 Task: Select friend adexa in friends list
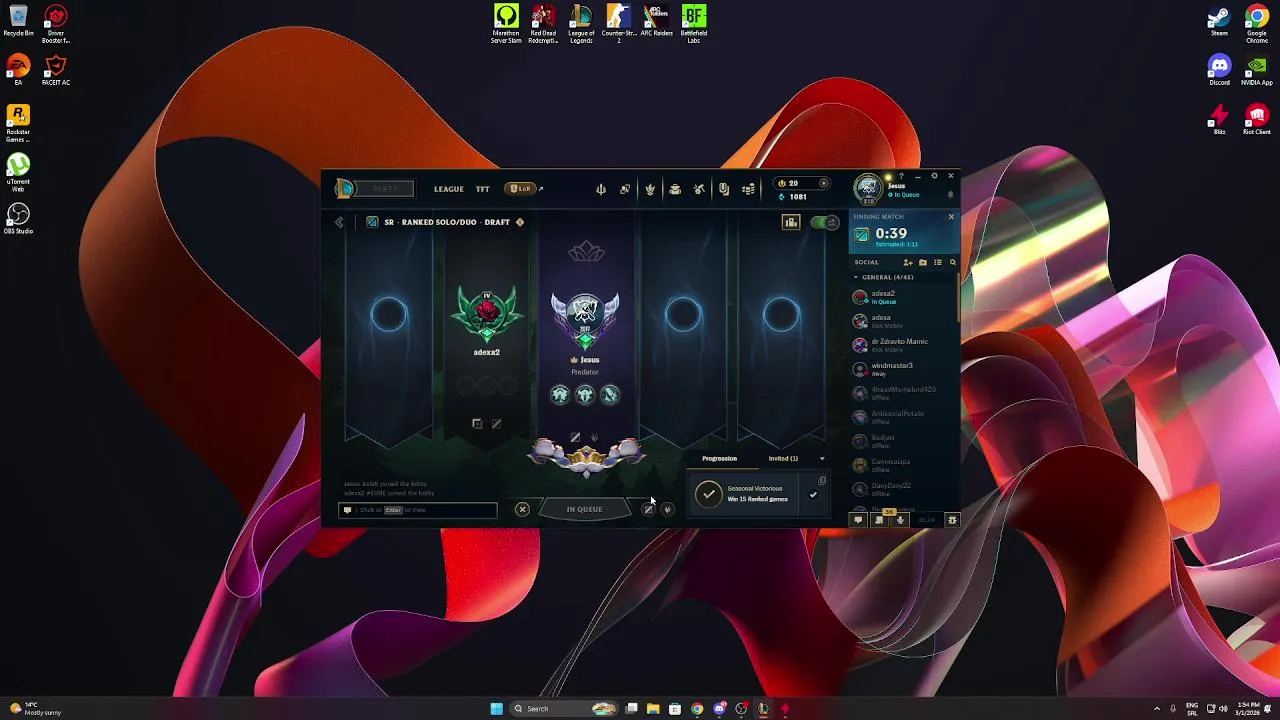(x=903, y=321)
